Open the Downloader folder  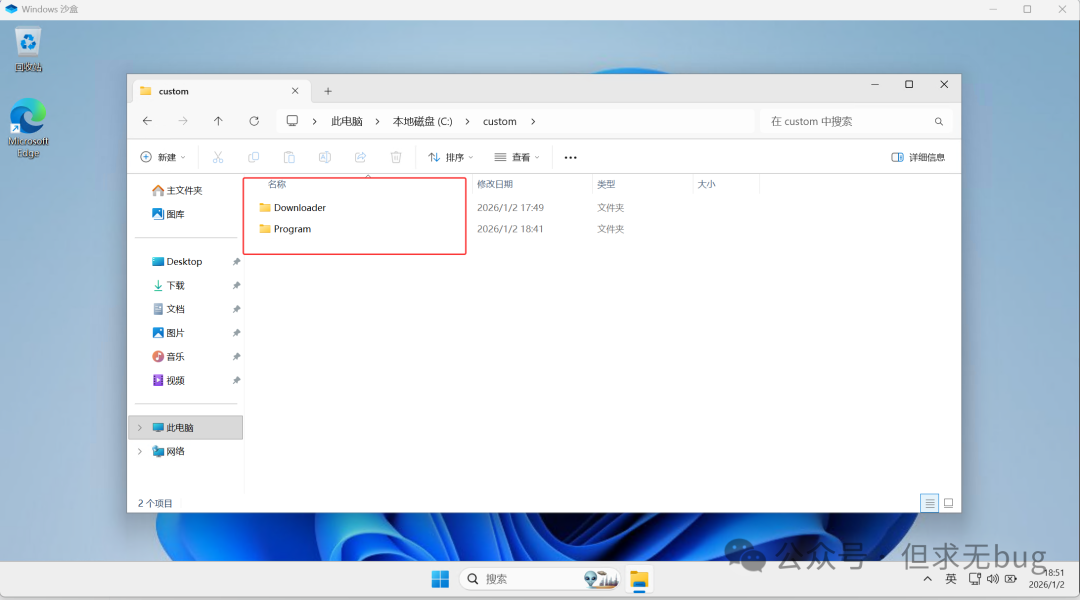coord(299,208)
